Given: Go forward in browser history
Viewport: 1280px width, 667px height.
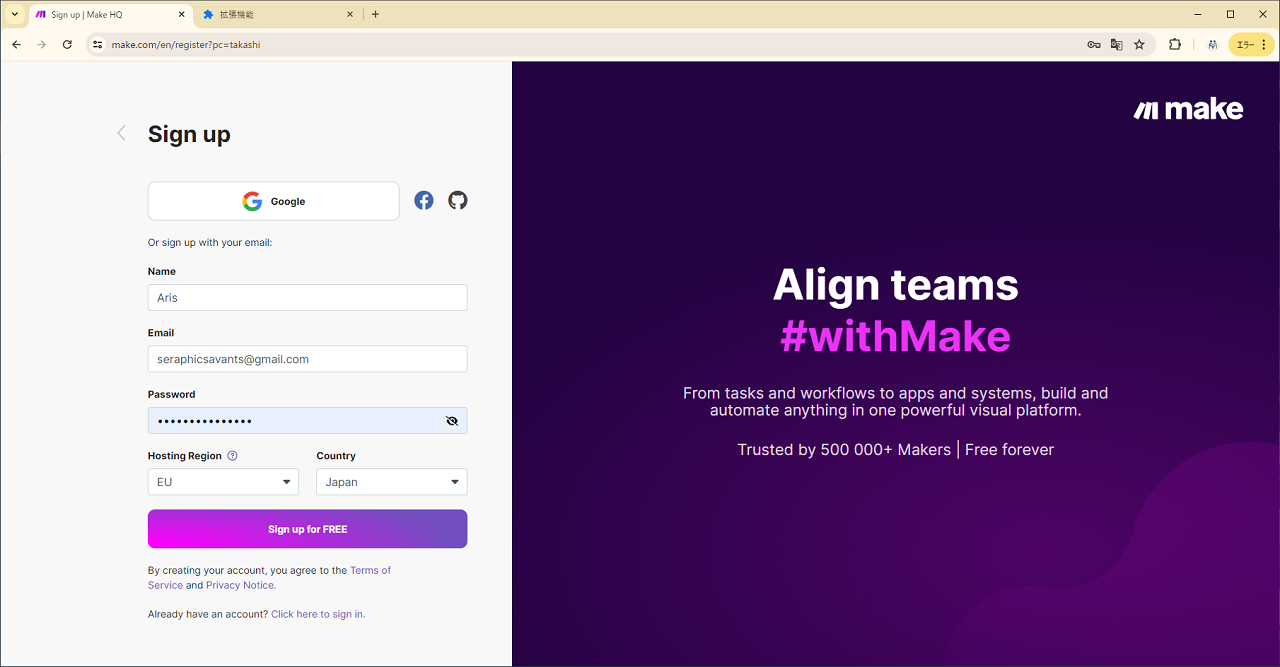Looking at the screenshot, I should click(x=41, y=45).
